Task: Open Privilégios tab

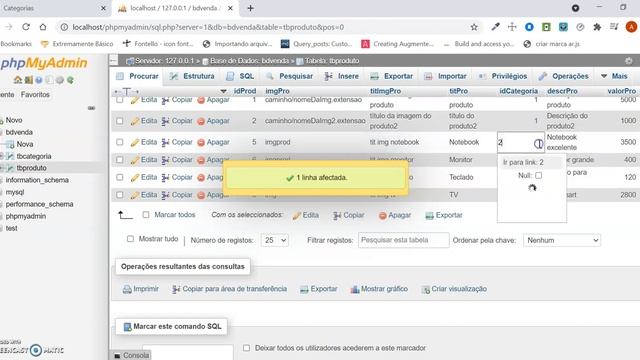Action: 503,76
